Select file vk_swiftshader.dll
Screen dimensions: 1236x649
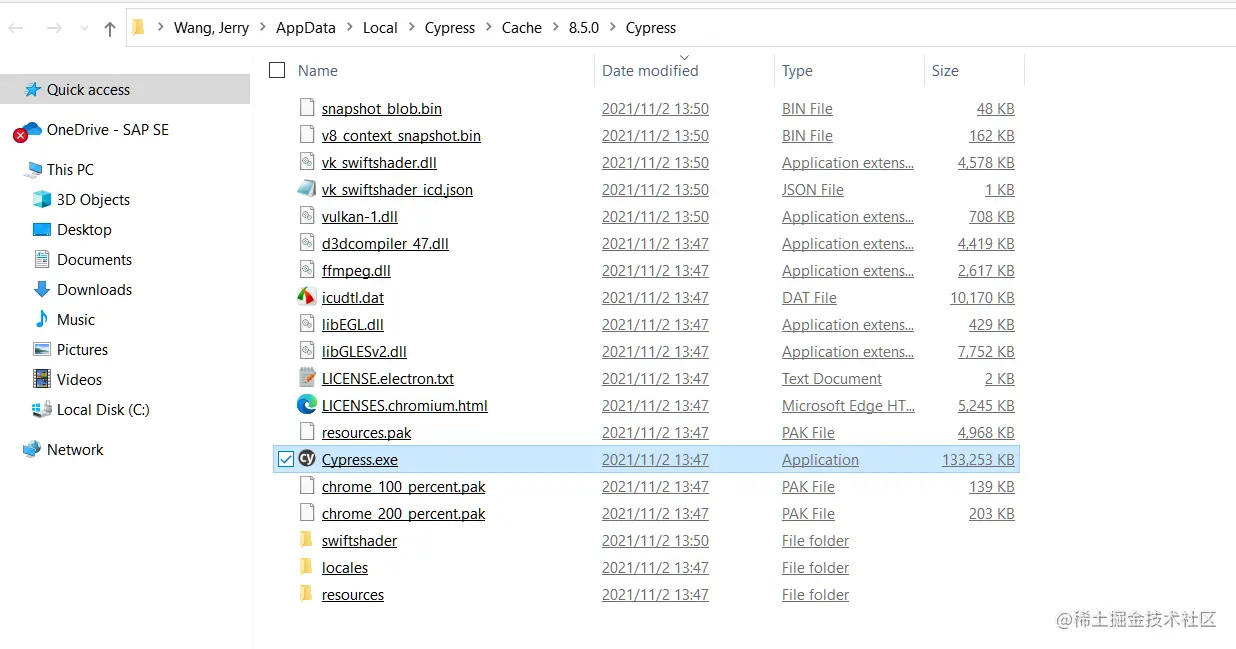[x=379, y=162]
